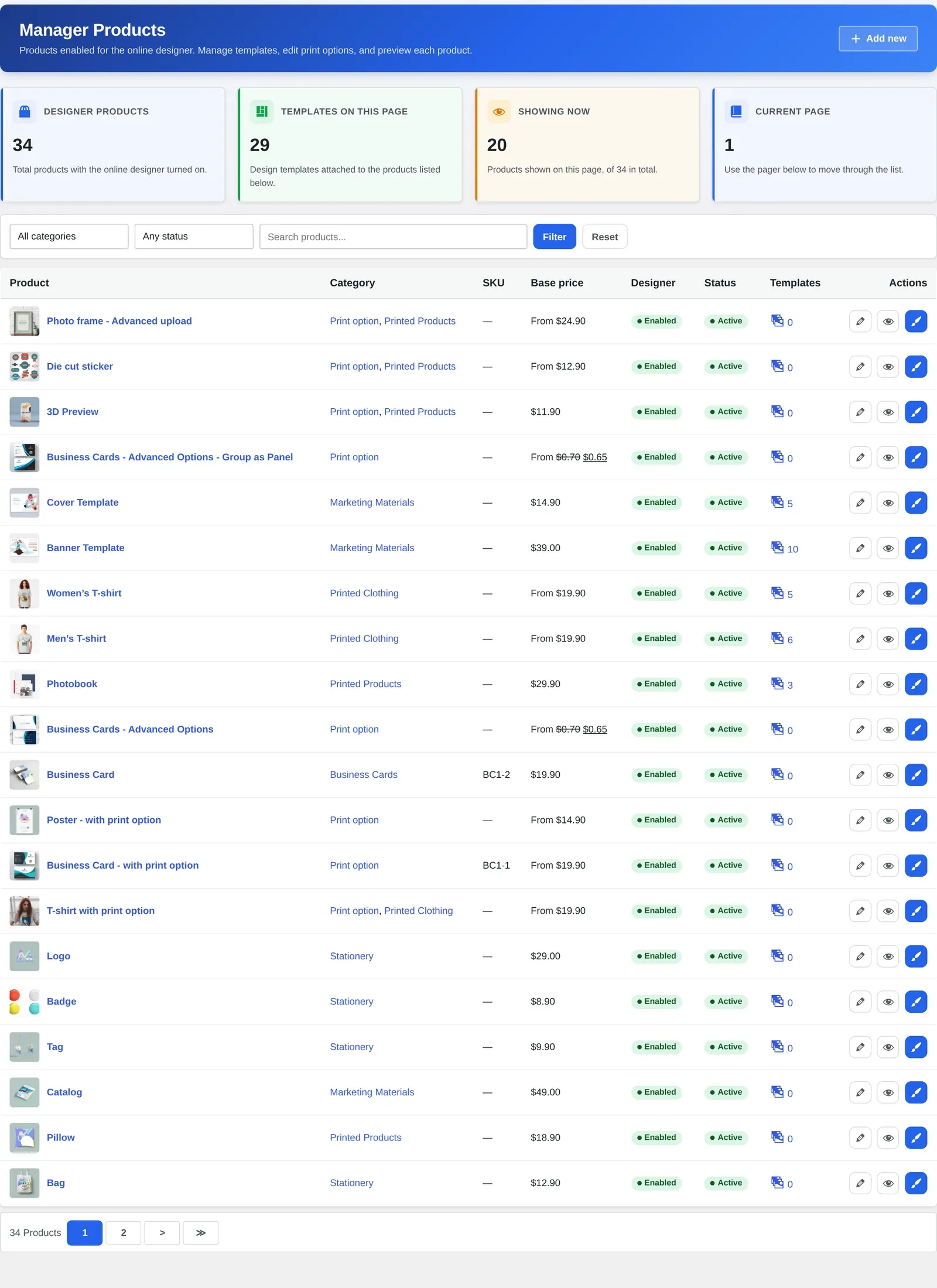Screen dimensions: 937x1288
Task: Edit Women's T-shirt via pencil icon
Action: click(x=860, y=593)
